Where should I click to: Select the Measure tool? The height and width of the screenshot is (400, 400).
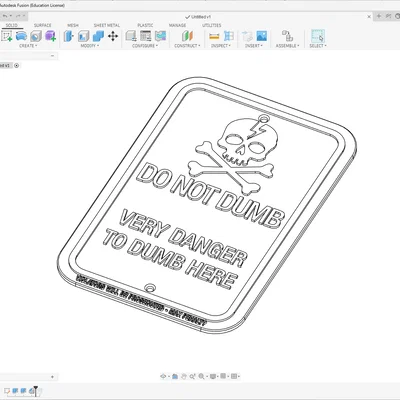pos(214,36)
